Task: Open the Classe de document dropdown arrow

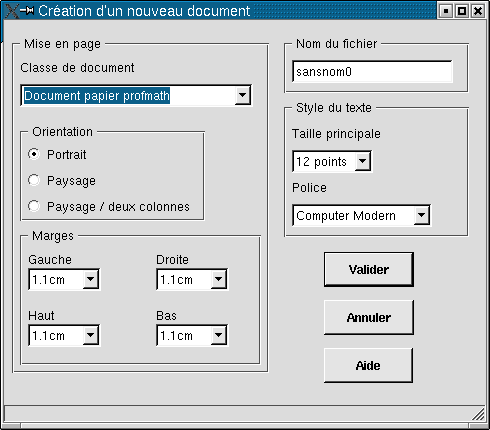Action: coord(242,96)
